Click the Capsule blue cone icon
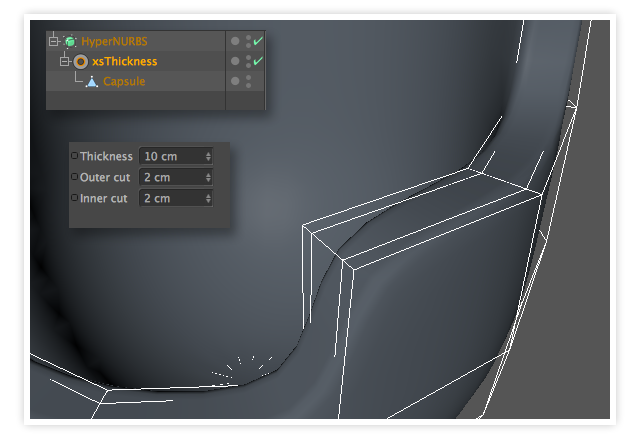640x447 pixels. pos(92,82)
